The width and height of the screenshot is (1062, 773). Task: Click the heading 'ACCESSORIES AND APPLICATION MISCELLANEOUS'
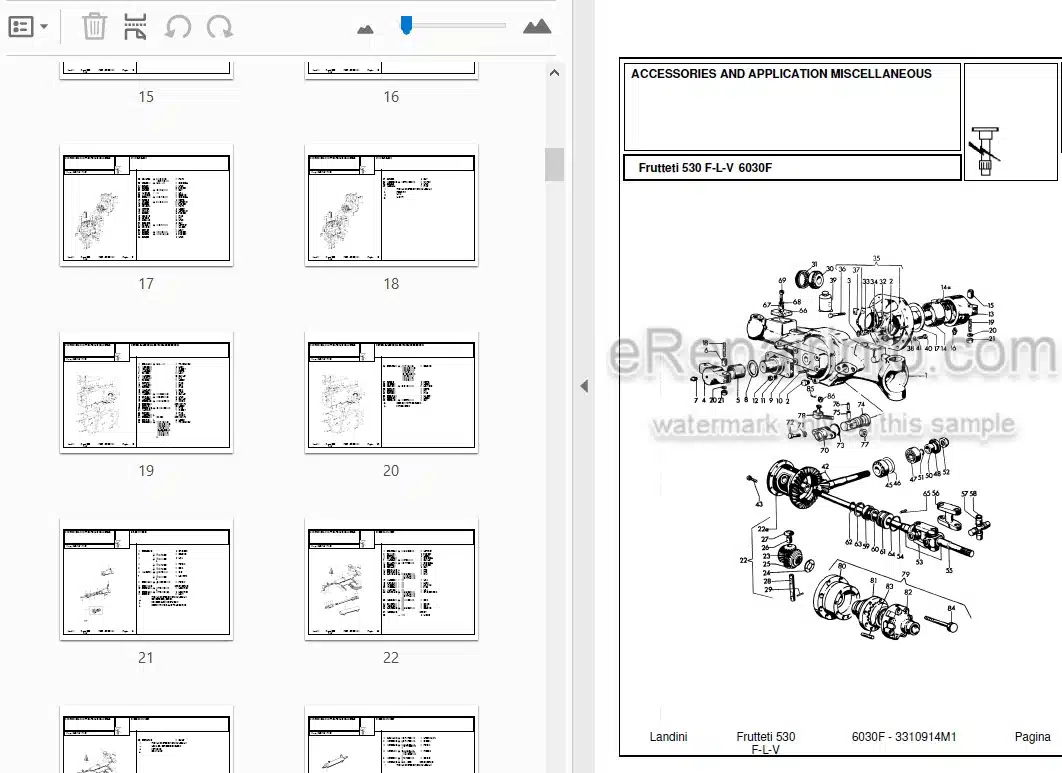[781, 74]
